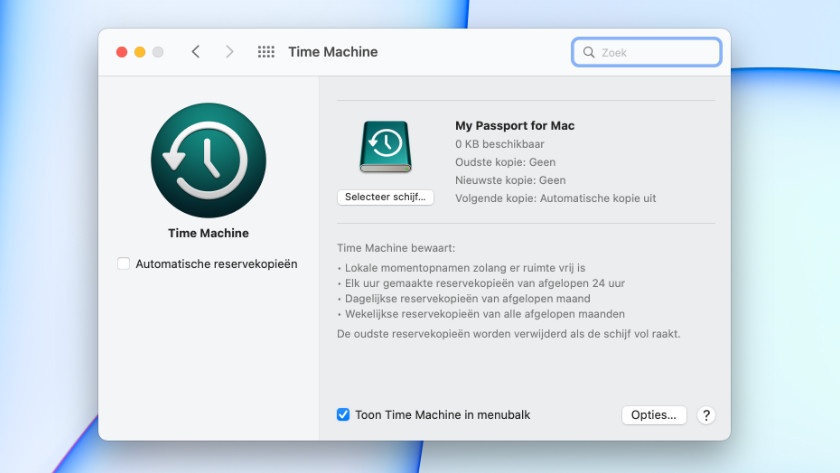Click 'Oudste kopie: Geen' text
The width and height of the screenshot is (840, 473).
[505, 162]
